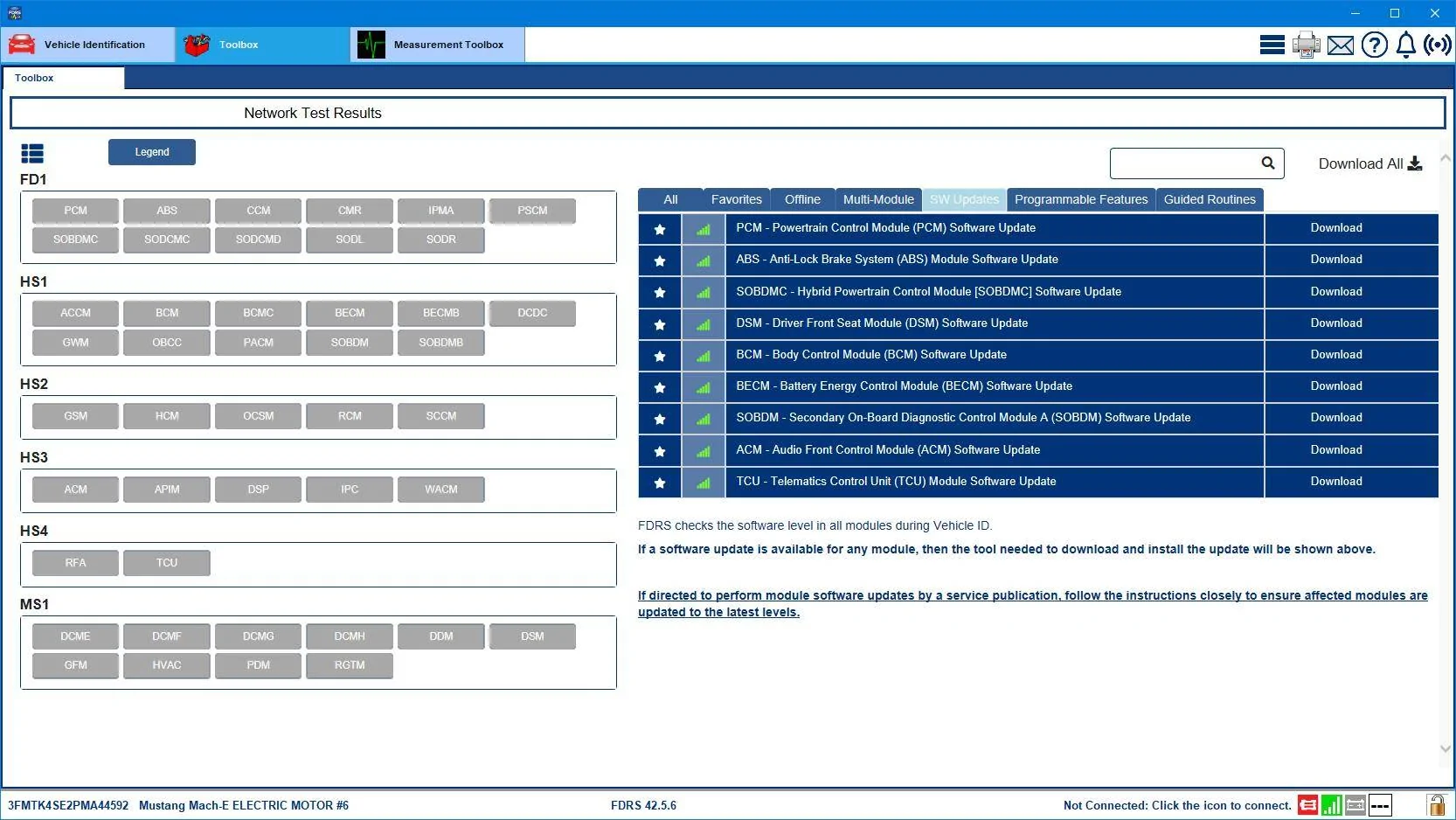Click the Legend button
The image size is (1456, 820).
pyautogui.click(x=152, y=152)
